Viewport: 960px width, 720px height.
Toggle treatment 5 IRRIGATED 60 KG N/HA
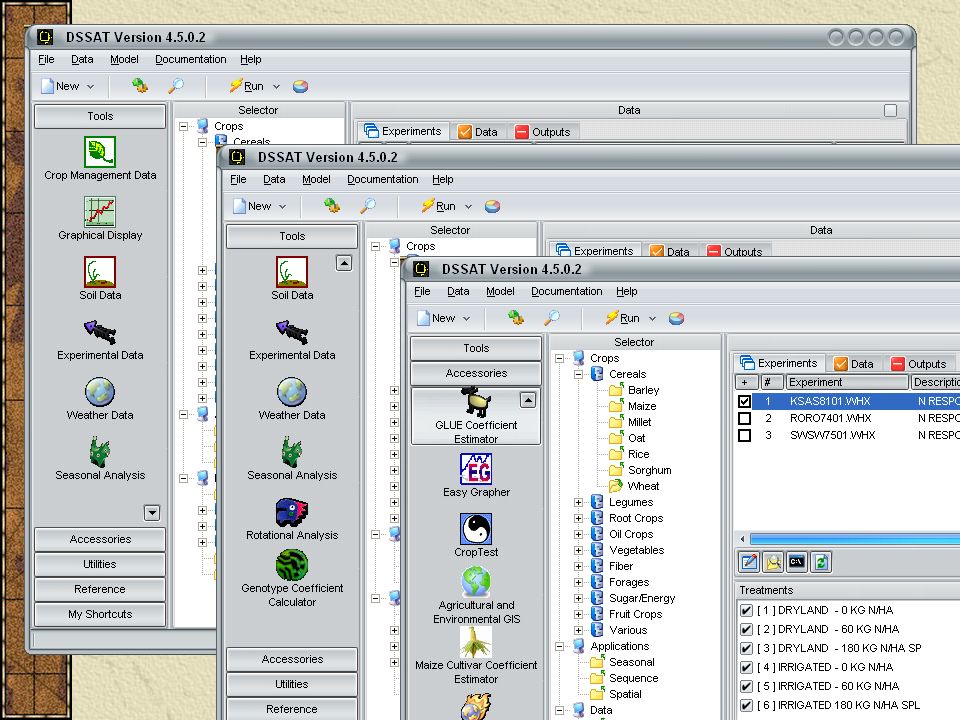point(746,686)
